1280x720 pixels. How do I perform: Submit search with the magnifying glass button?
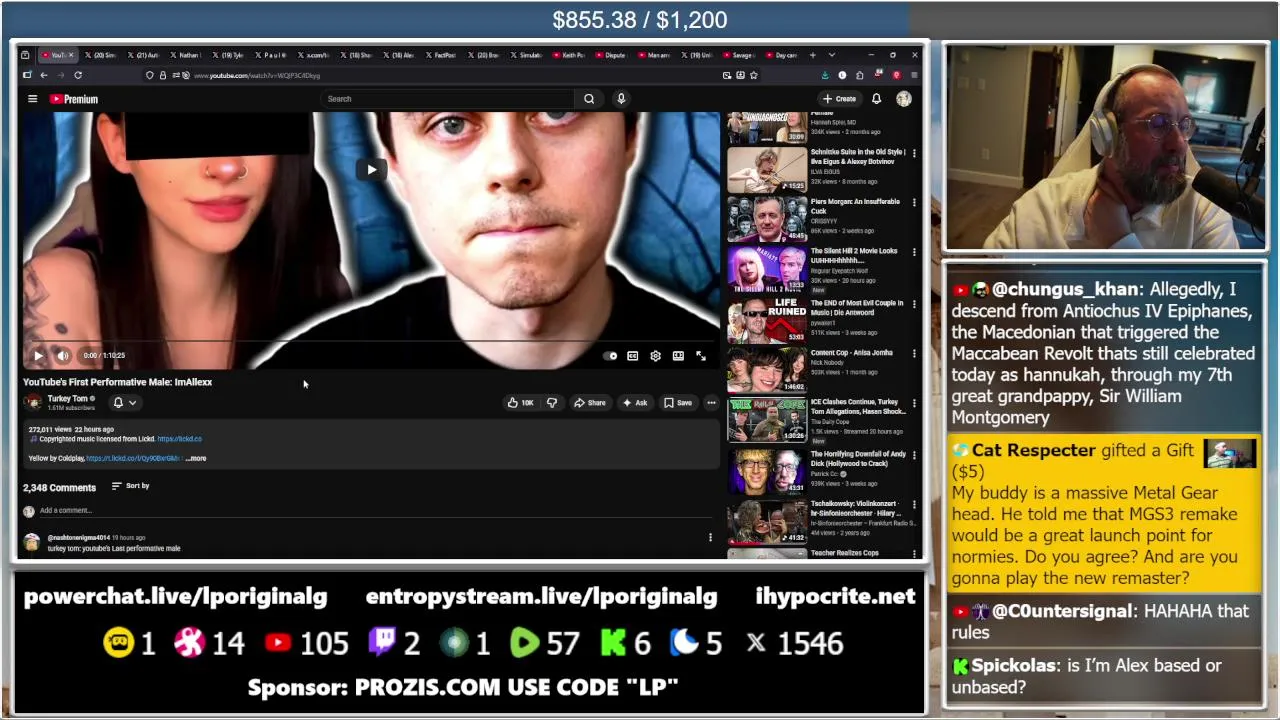click(589, 99)
